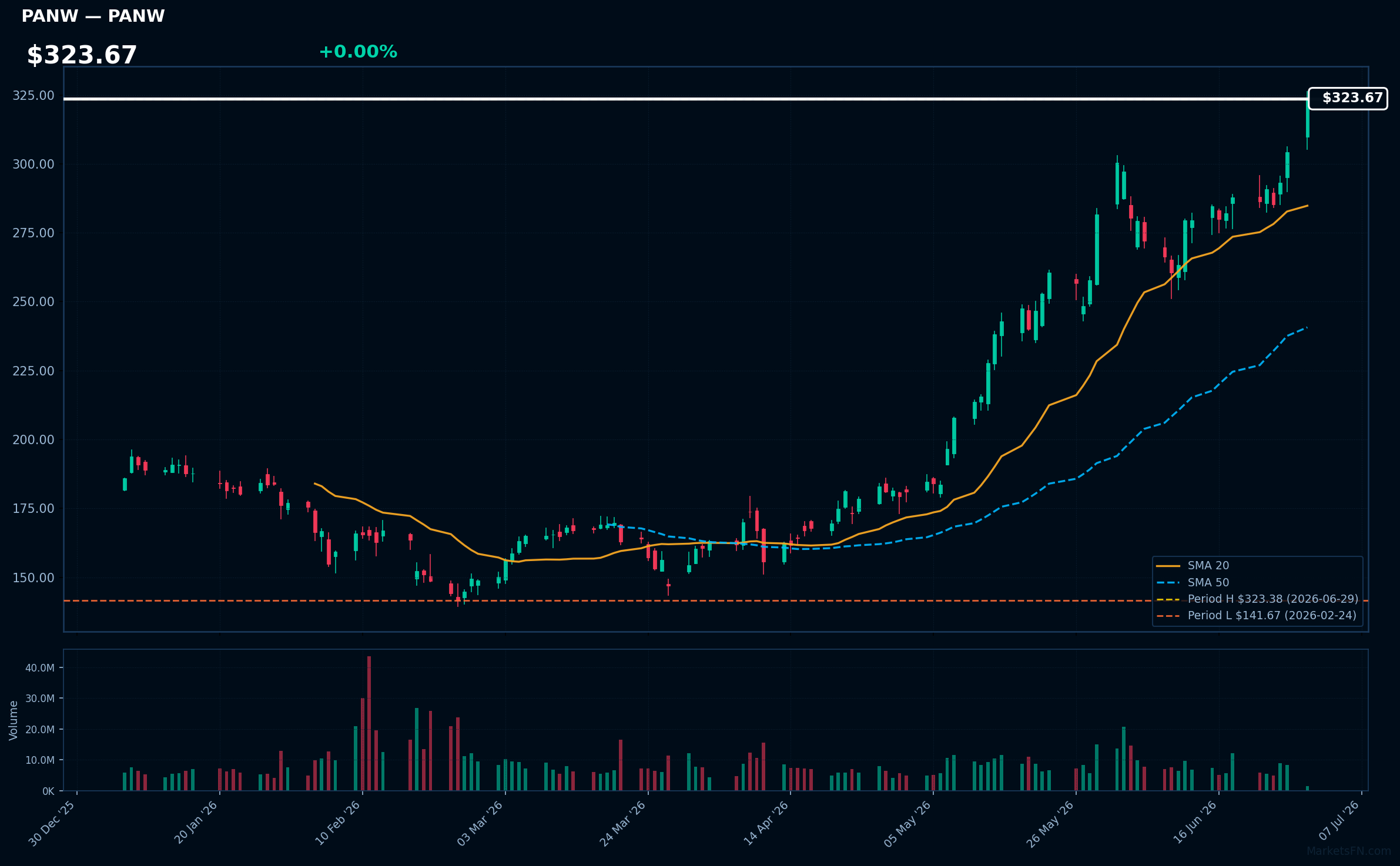The width and height of the screenshot is (1400, 866).
Task: Click the 40.0M volume axis label
Action: tap(40, 668)
